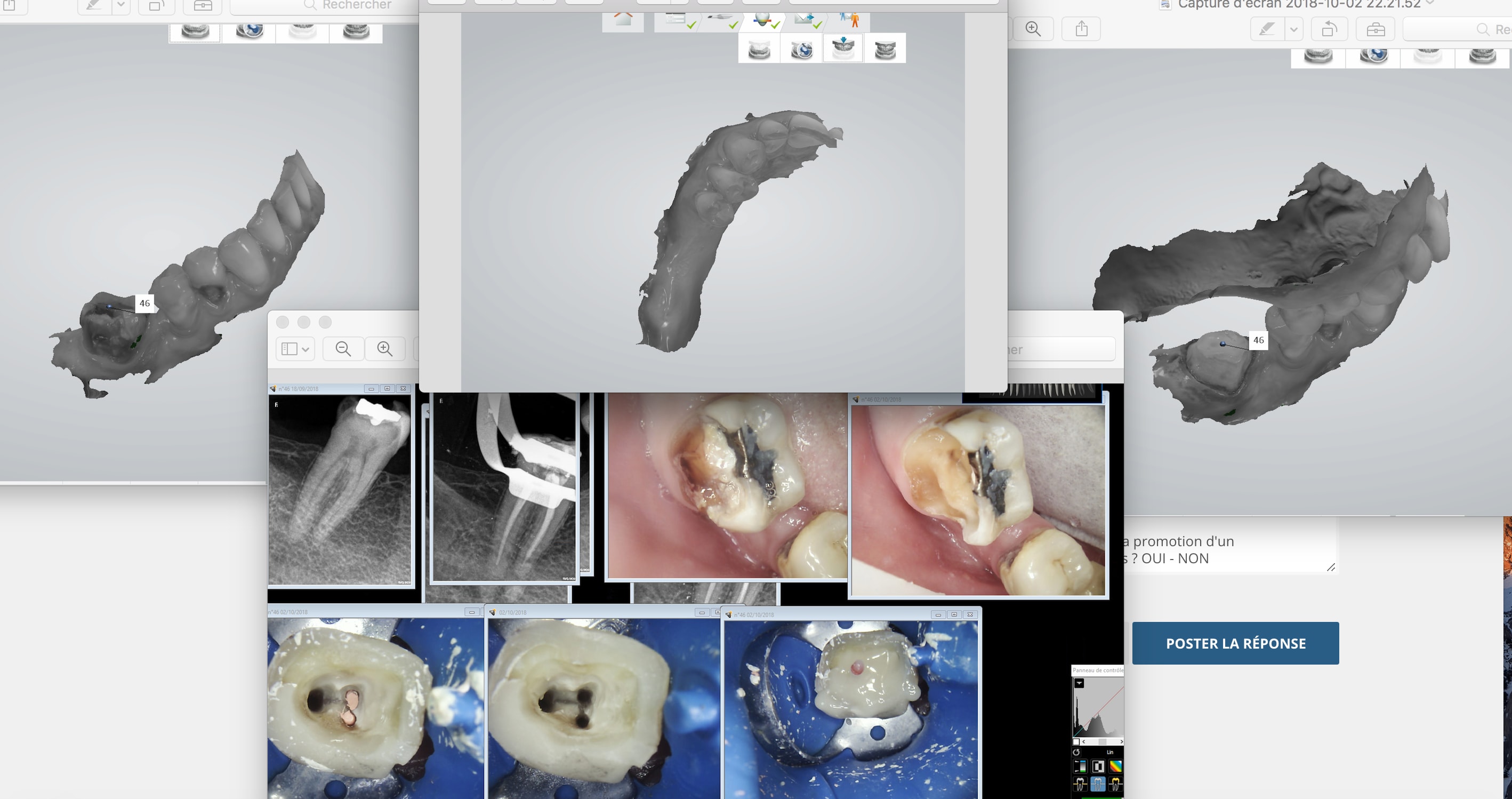Expand the markup pen dropdown arrow
The height and width of the screenshot is (799, 1512).
point(1293,29)
